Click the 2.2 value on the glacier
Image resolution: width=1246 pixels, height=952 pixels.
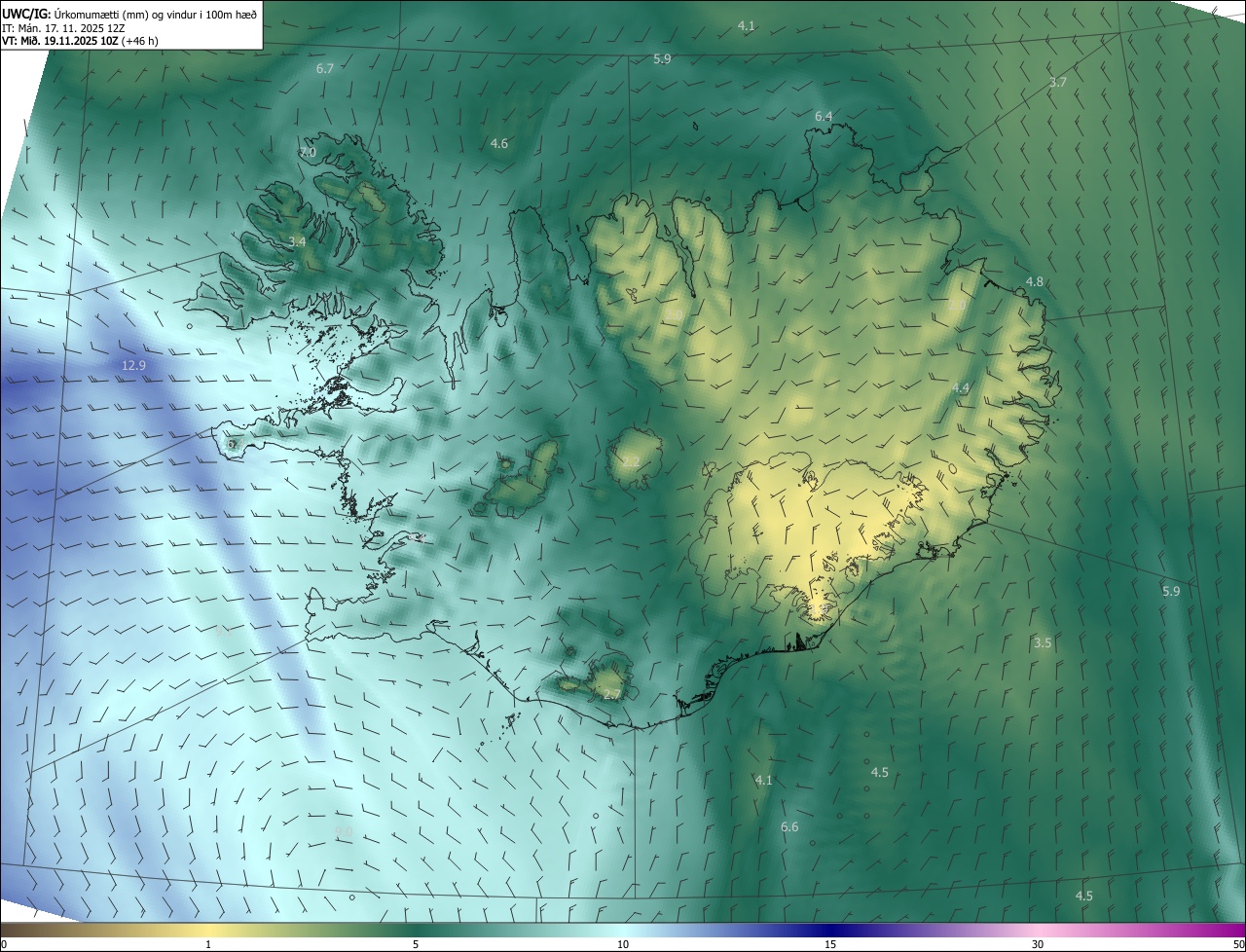click(x=631, y=462)
